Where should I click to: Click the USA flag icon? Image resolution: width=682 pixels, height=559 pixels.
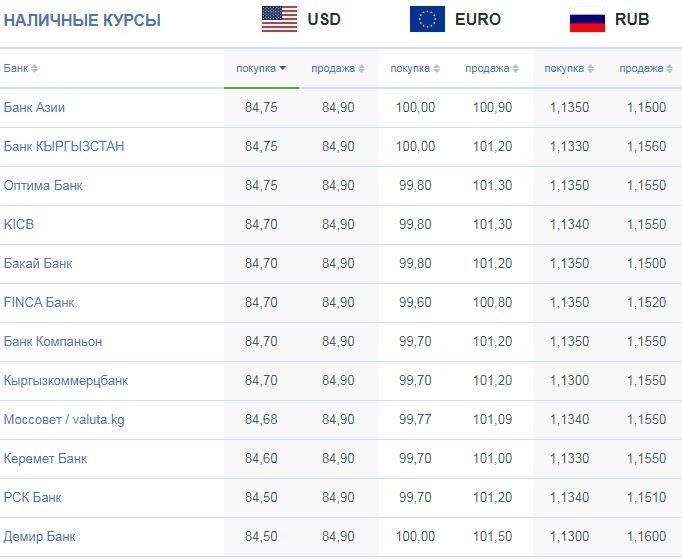(x=279, y=19)
